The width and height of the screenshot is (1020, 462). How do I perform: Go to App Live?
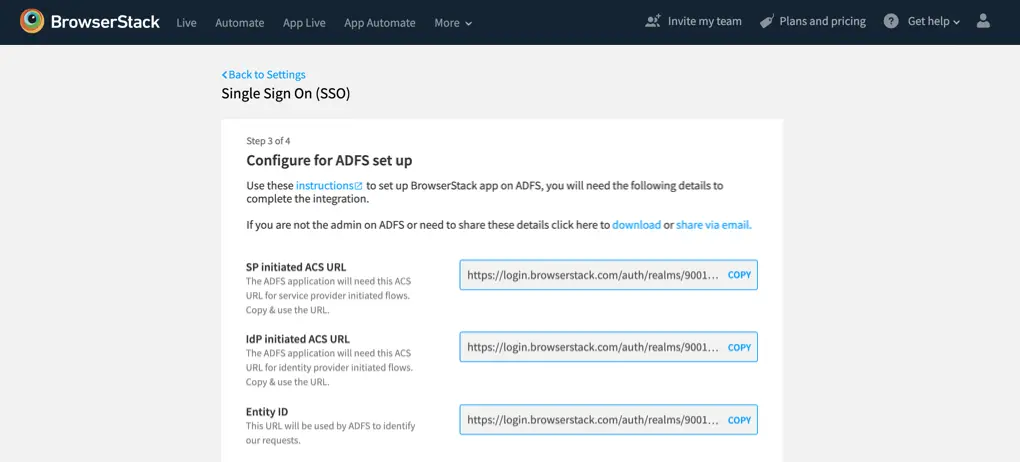pyautogui.click(x=304, y=23)
